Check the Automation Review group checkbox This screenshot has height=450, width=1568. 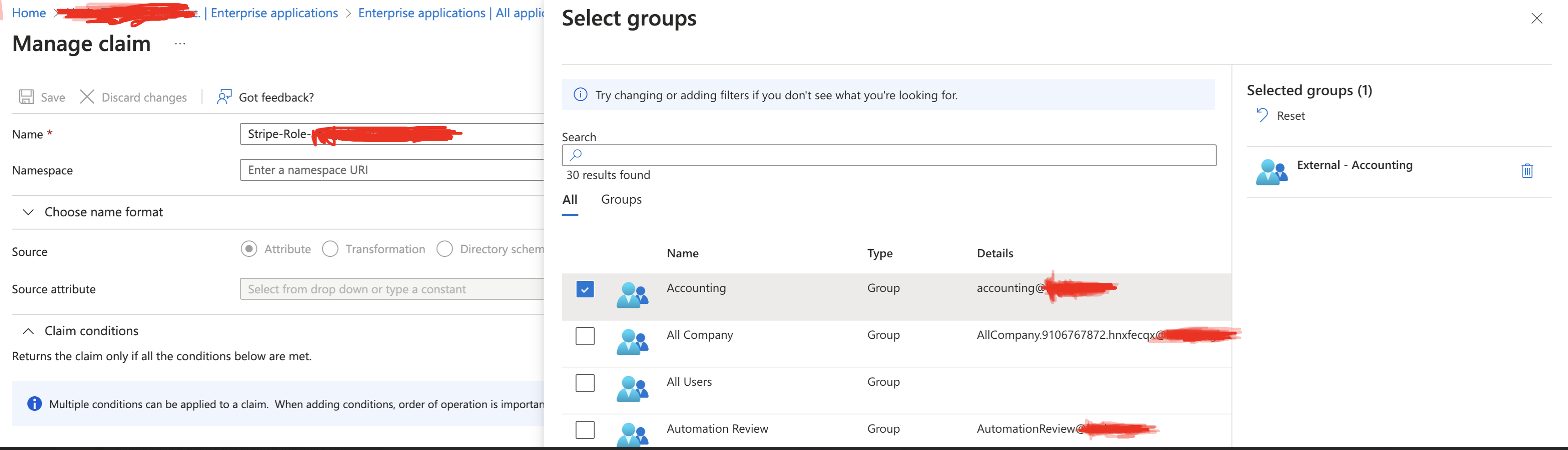[x=585, y=430]
